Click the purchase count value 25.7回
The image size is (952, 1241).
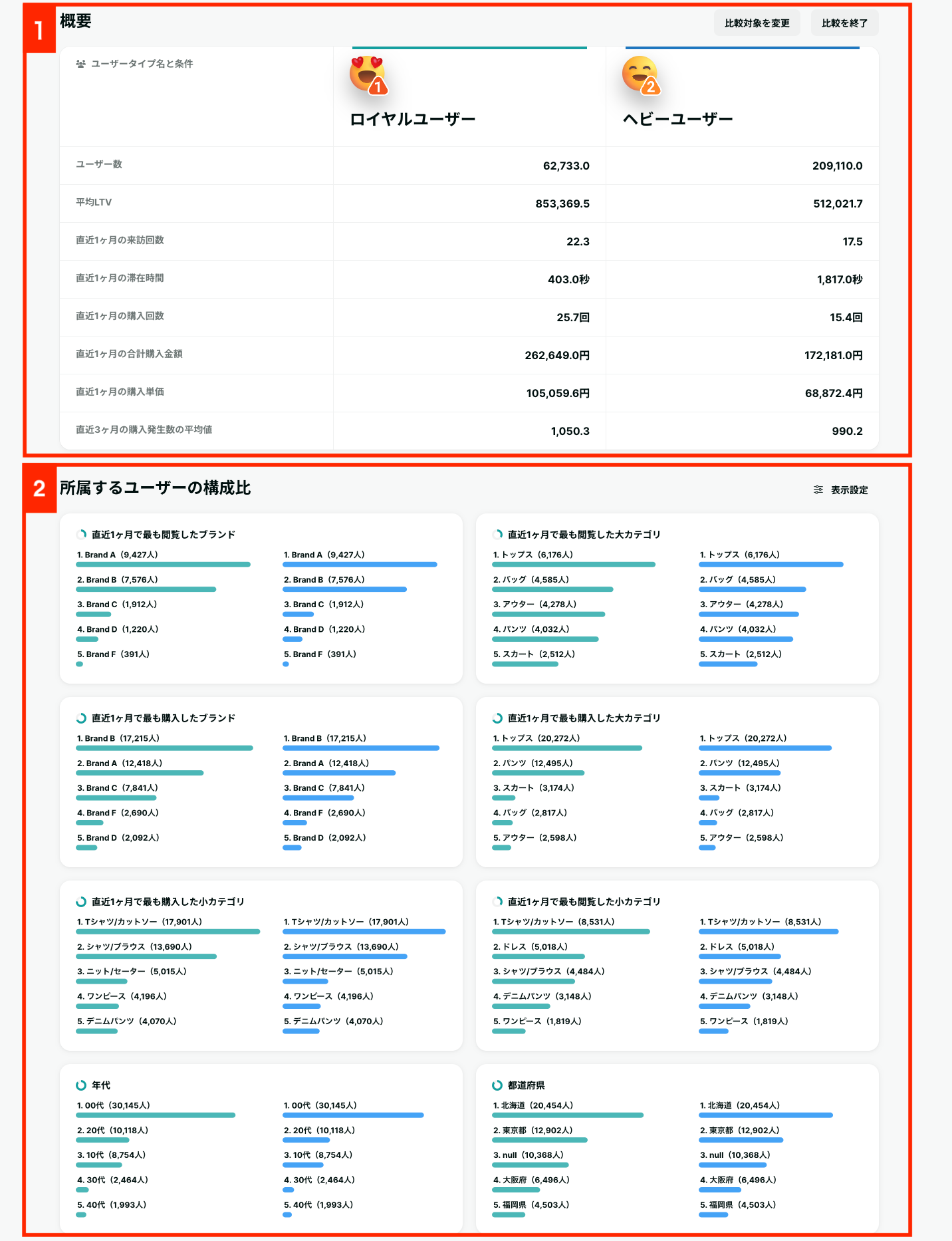(573, 317)
